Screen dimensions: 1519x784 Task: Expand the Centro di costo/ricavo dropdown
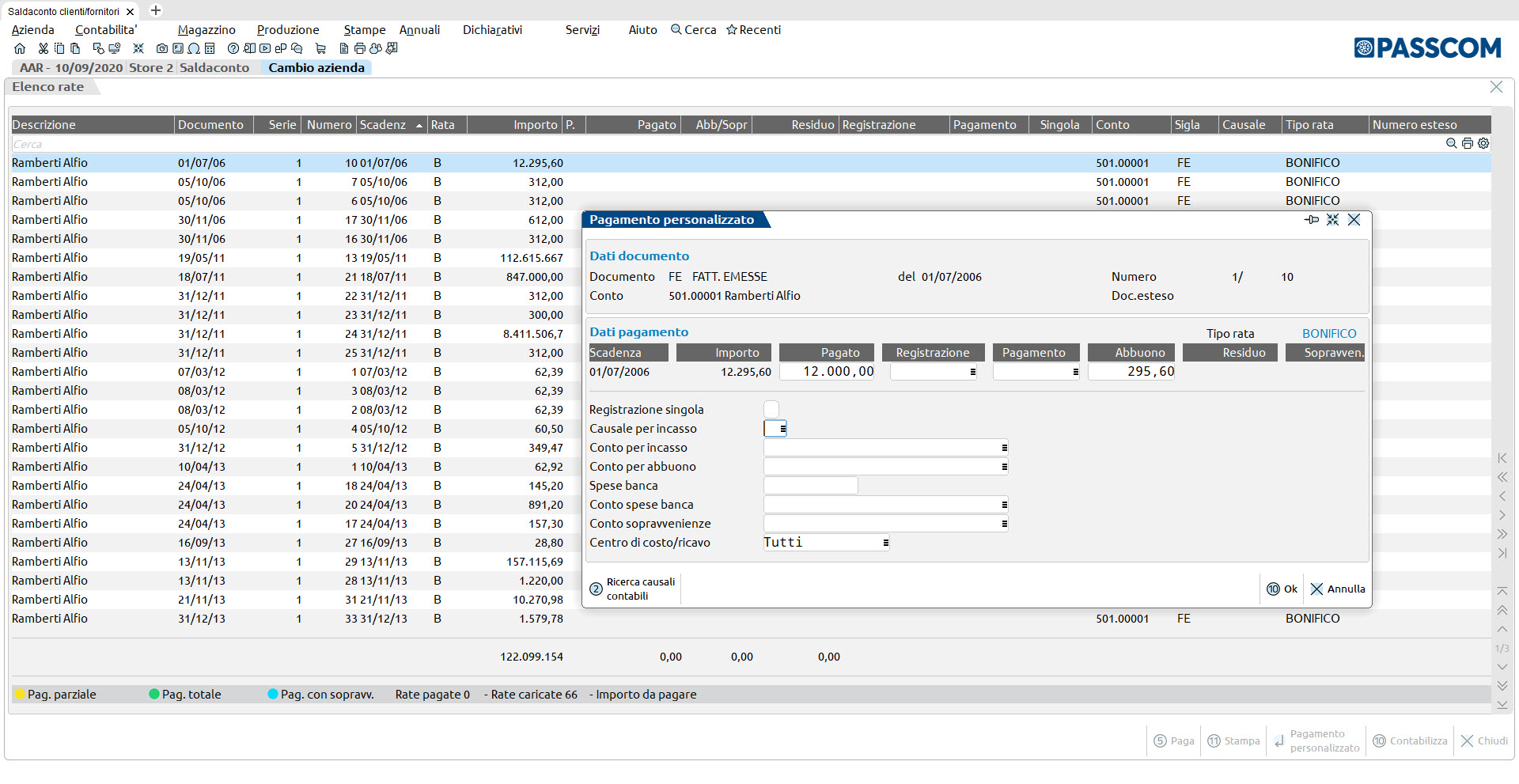885,543
